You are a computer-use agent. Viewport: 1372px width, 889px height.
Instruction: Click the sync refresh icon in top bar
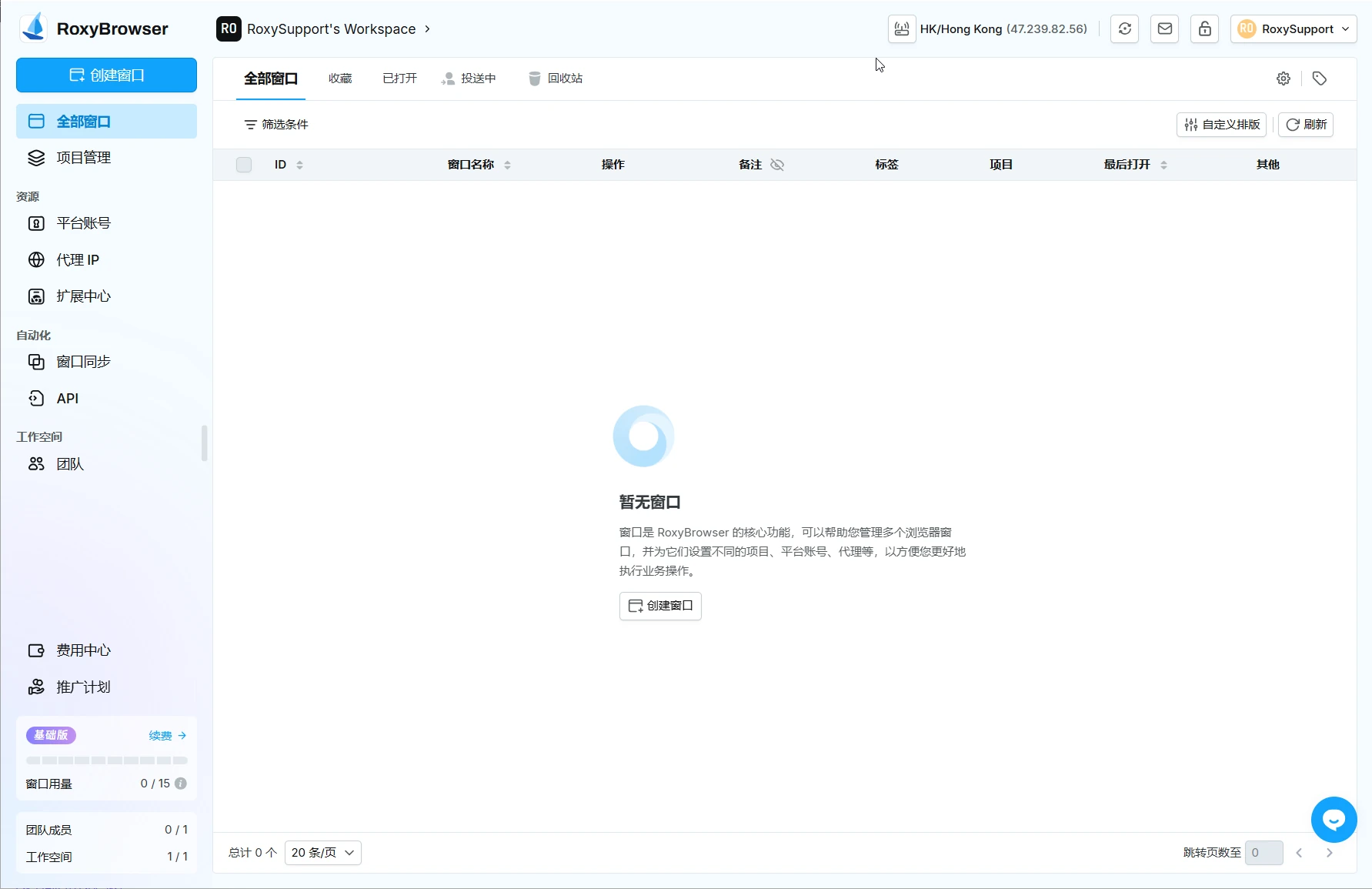(1124, 29)
